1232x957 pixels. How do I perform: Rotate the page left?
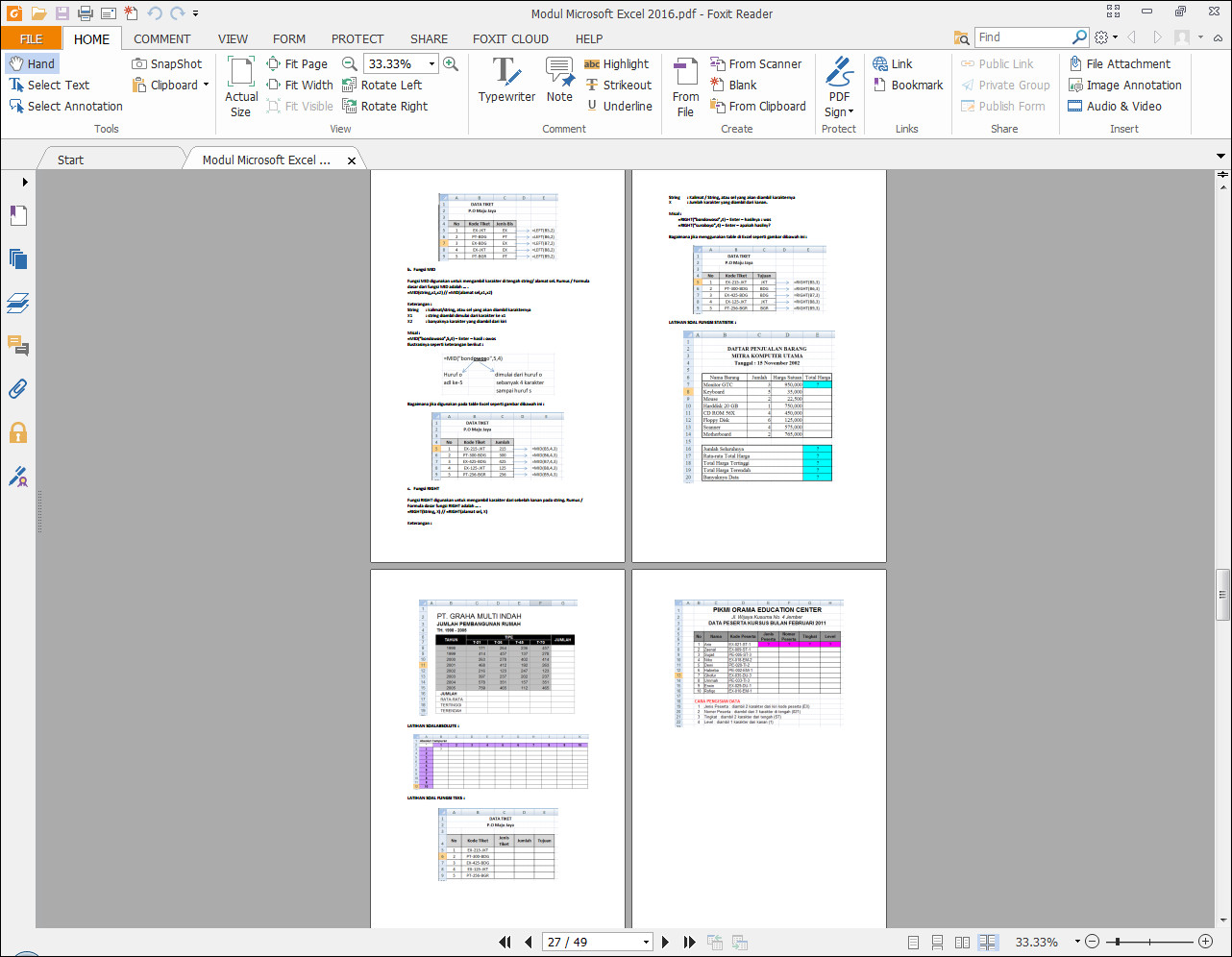382,85
